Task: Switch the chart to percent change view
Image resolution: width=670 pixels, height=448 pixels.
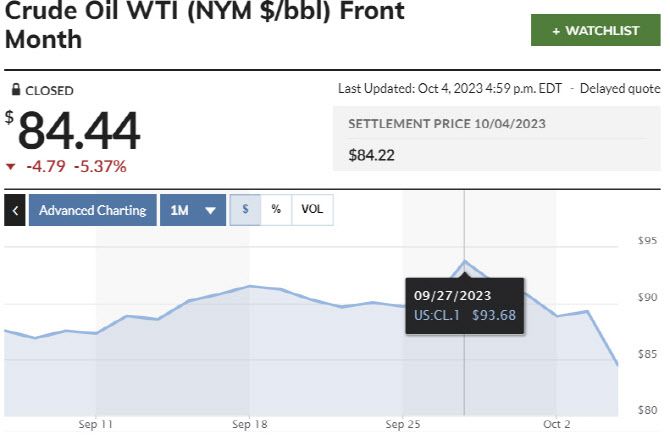Action: click(276, 210)
